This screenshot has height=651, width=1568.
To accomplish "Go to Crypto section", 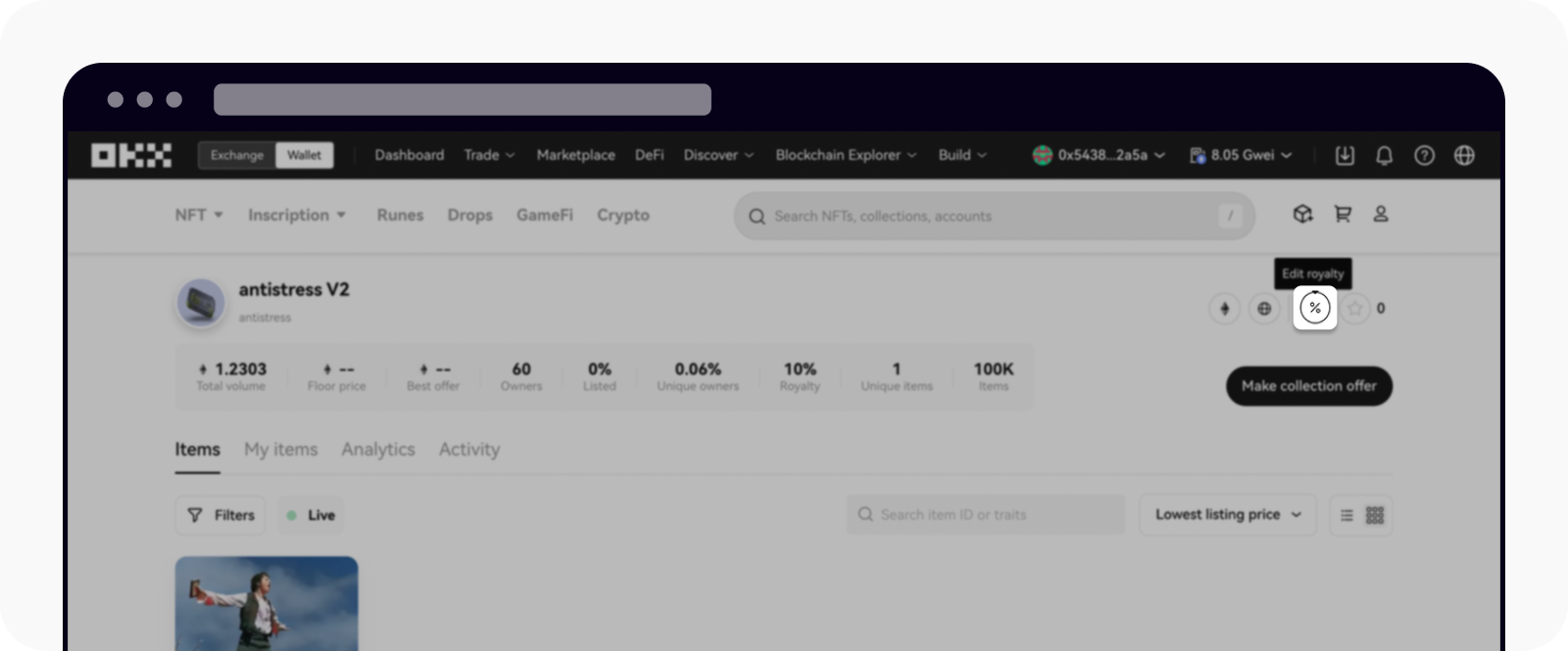I will (623, 215).
